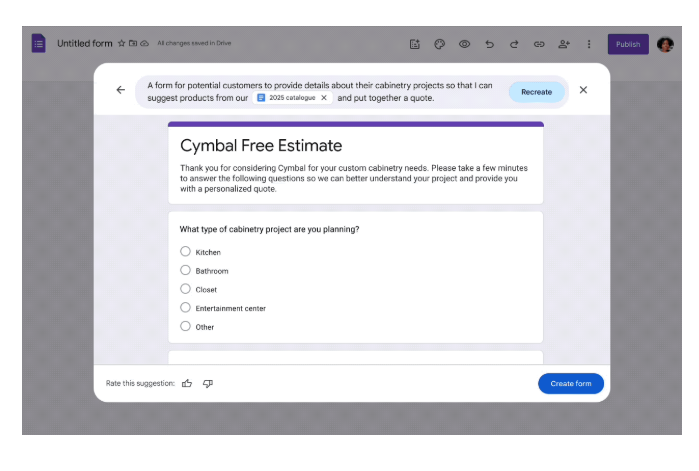Star the Untitled form
Screen dimensions: 699x471
122,44
